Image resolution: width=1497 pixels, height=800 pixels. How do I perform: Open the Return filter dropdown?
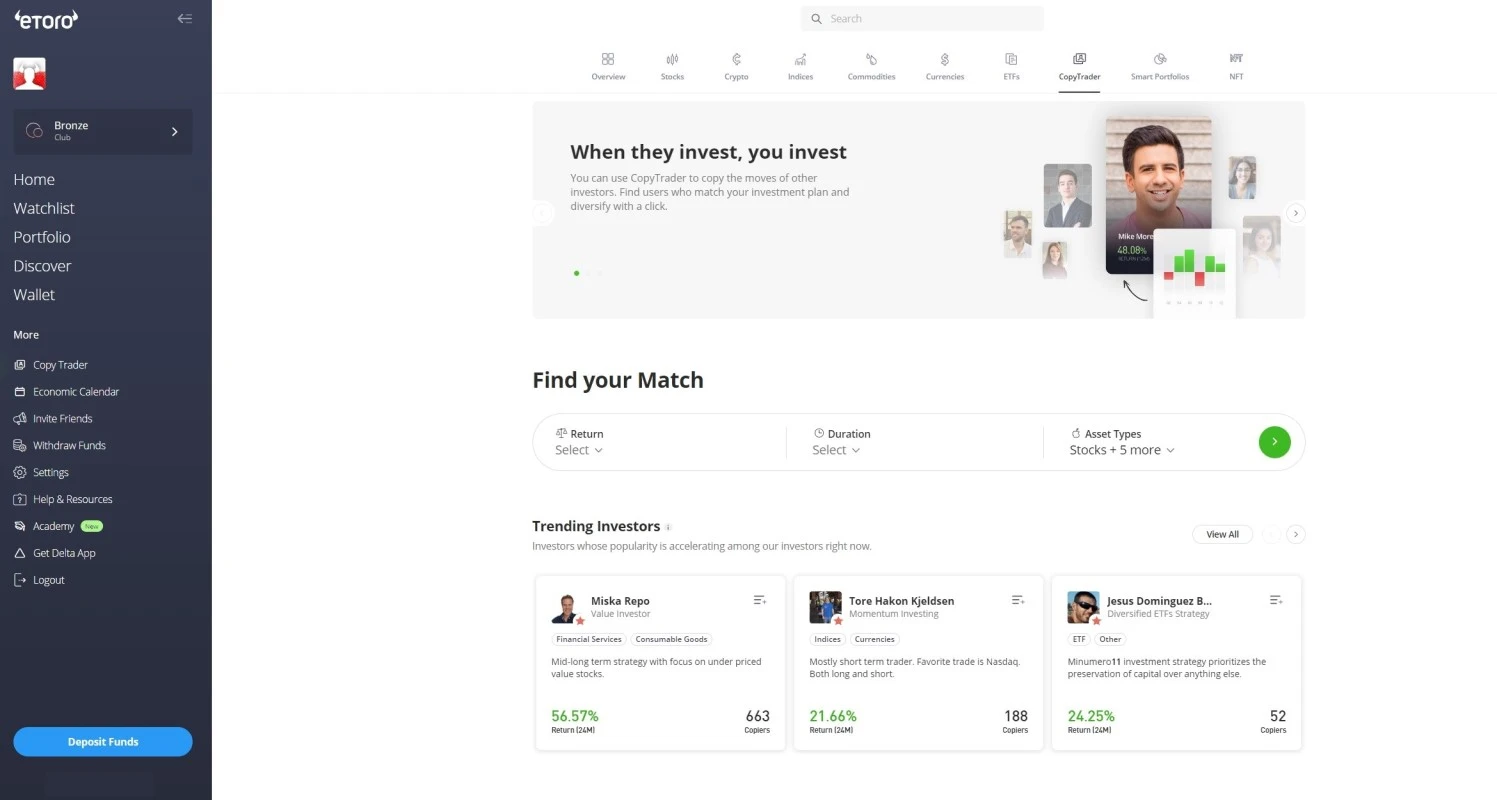[x=578, y=450]
